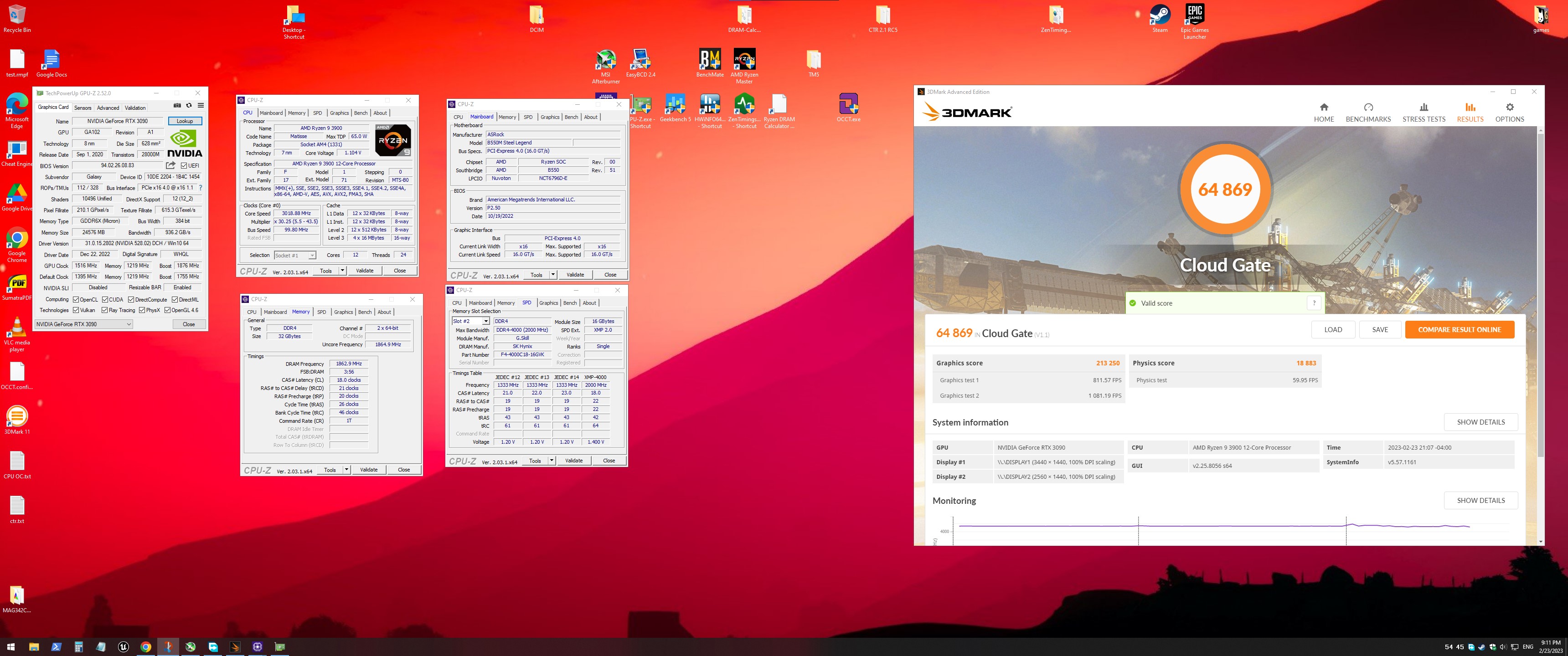Toggle the OpenCL checkbox
Viewport: 1568px width, 656px height.
pyautogui.click(x=76, y=299)
